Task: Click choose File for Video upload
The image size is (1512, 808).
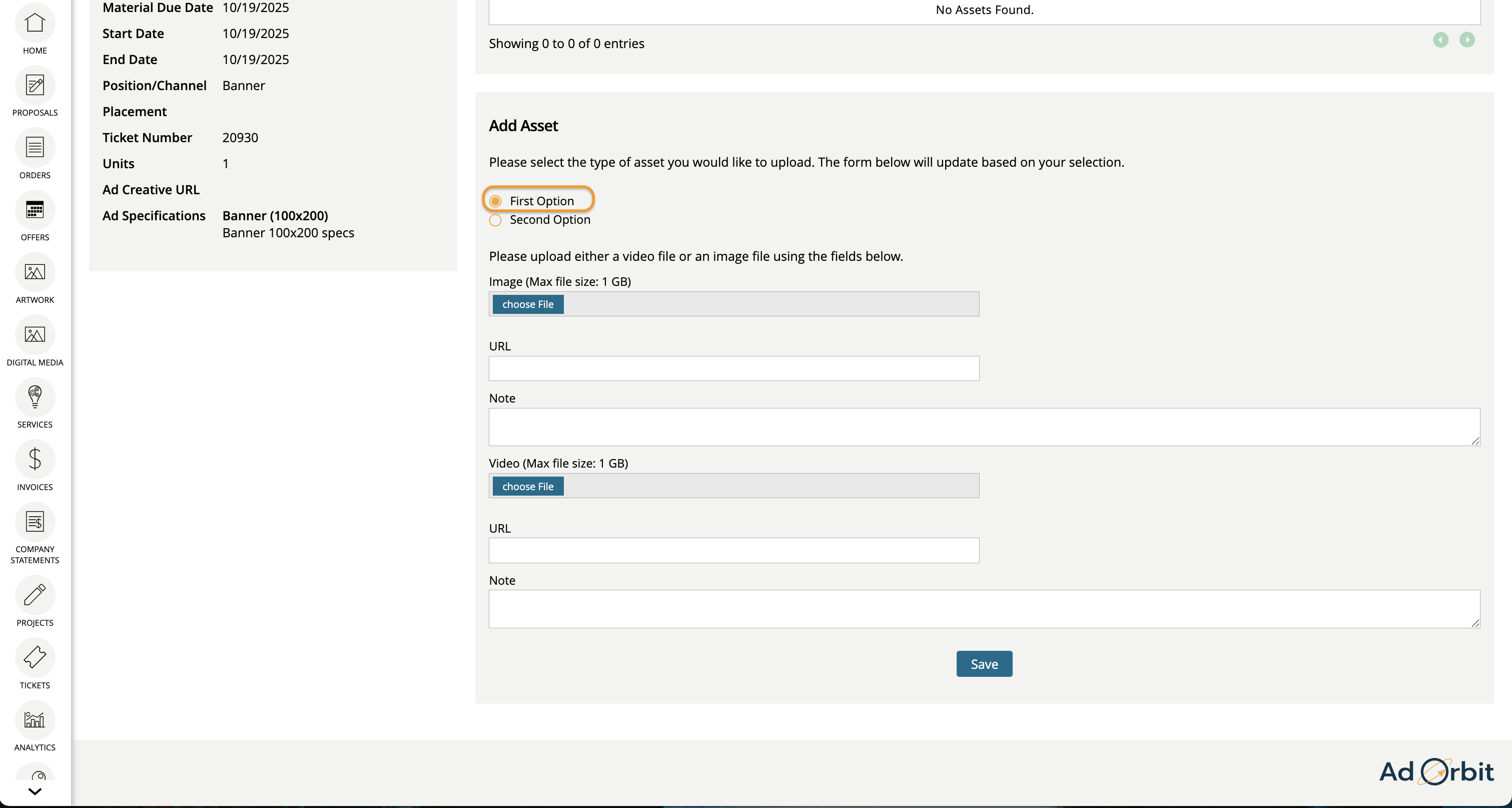Action: 528,486
